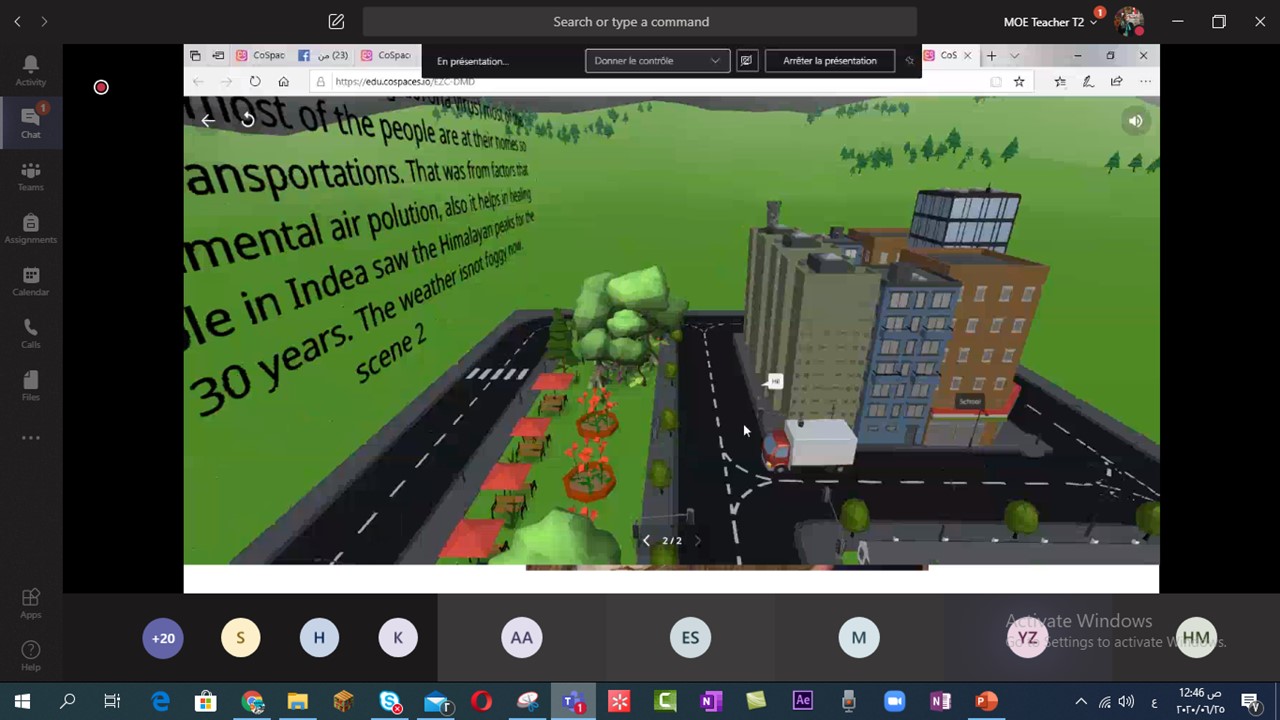The width and height of the screenshot is (1280, 720).
Task: Expand browser tab list chevron
Action: (x=1014, y=56)
